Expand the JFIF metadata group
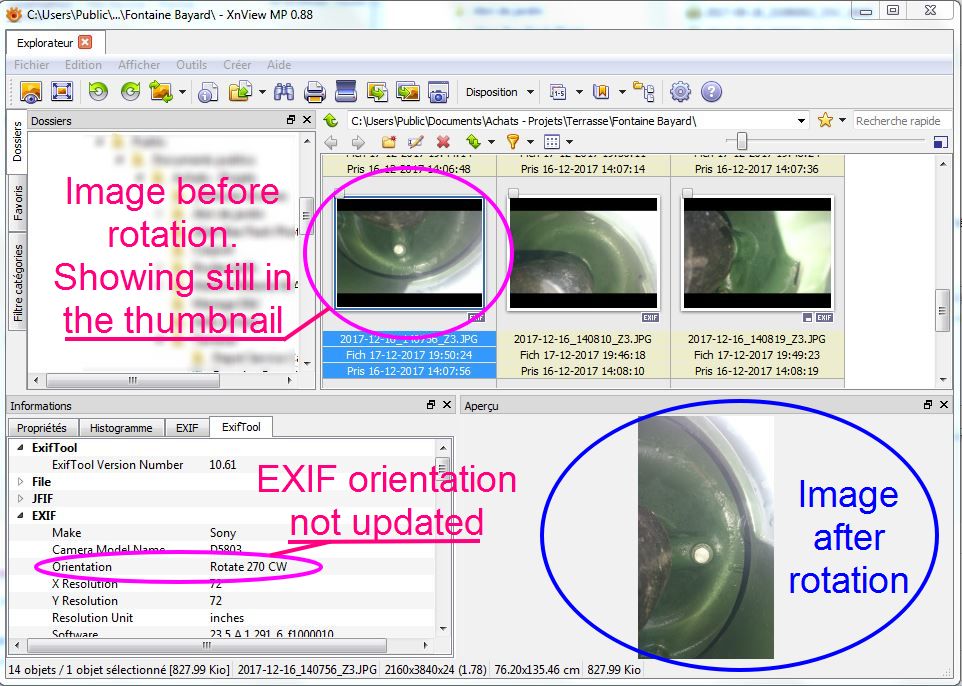This screenshot has height=686, width=962. pyautogui.click(x=20, y=499)
